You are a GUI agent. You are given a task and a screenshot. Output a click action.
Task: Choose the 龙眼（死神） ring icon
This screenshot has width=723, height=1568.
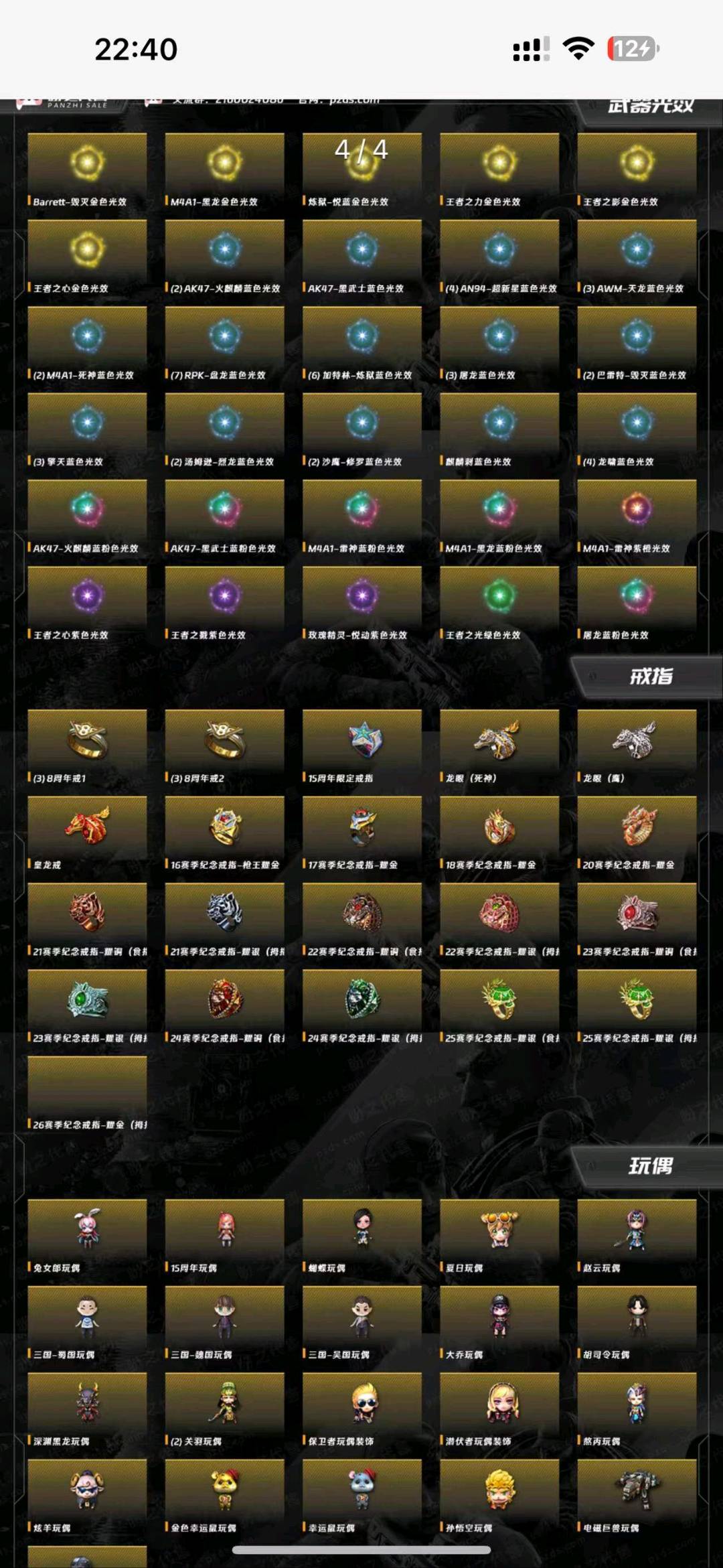498,739
